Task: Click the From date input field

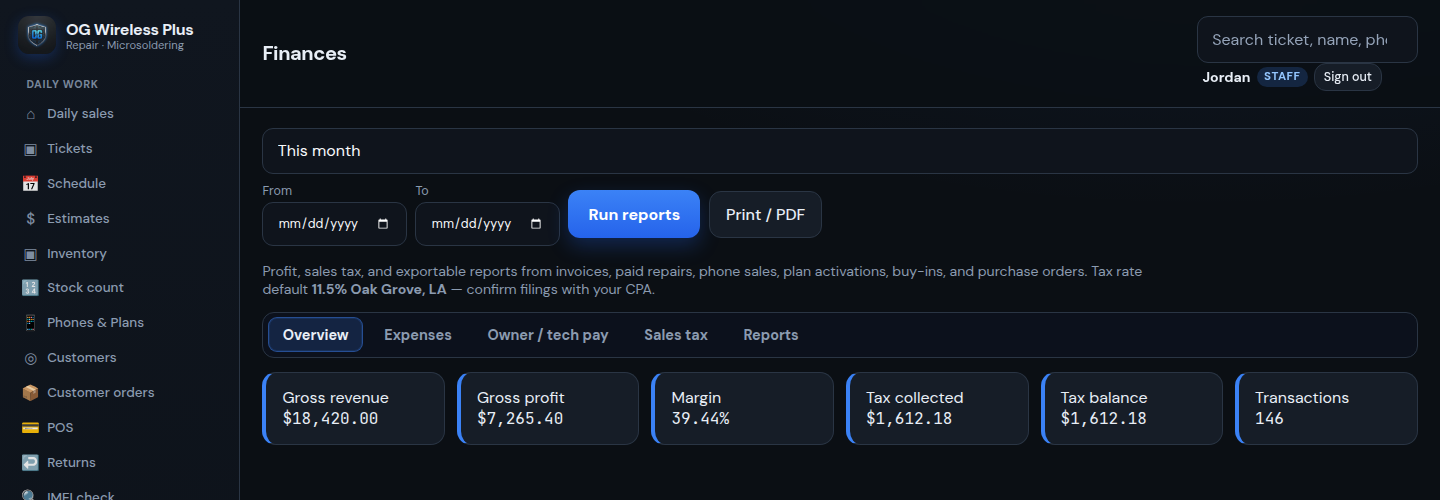Action: point(334,224)
